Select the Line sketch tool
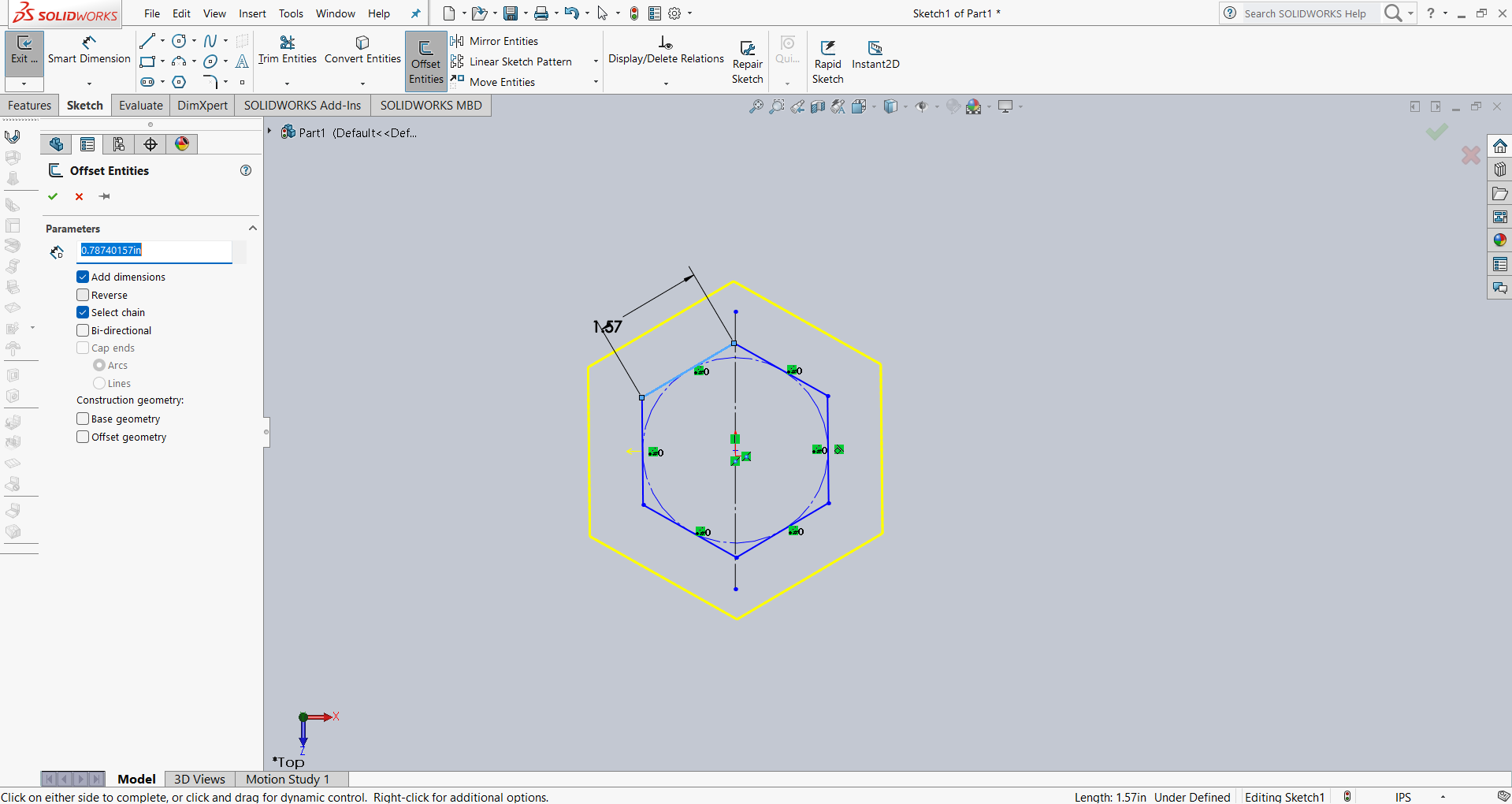1512x804 pixels. click(147, 41)
